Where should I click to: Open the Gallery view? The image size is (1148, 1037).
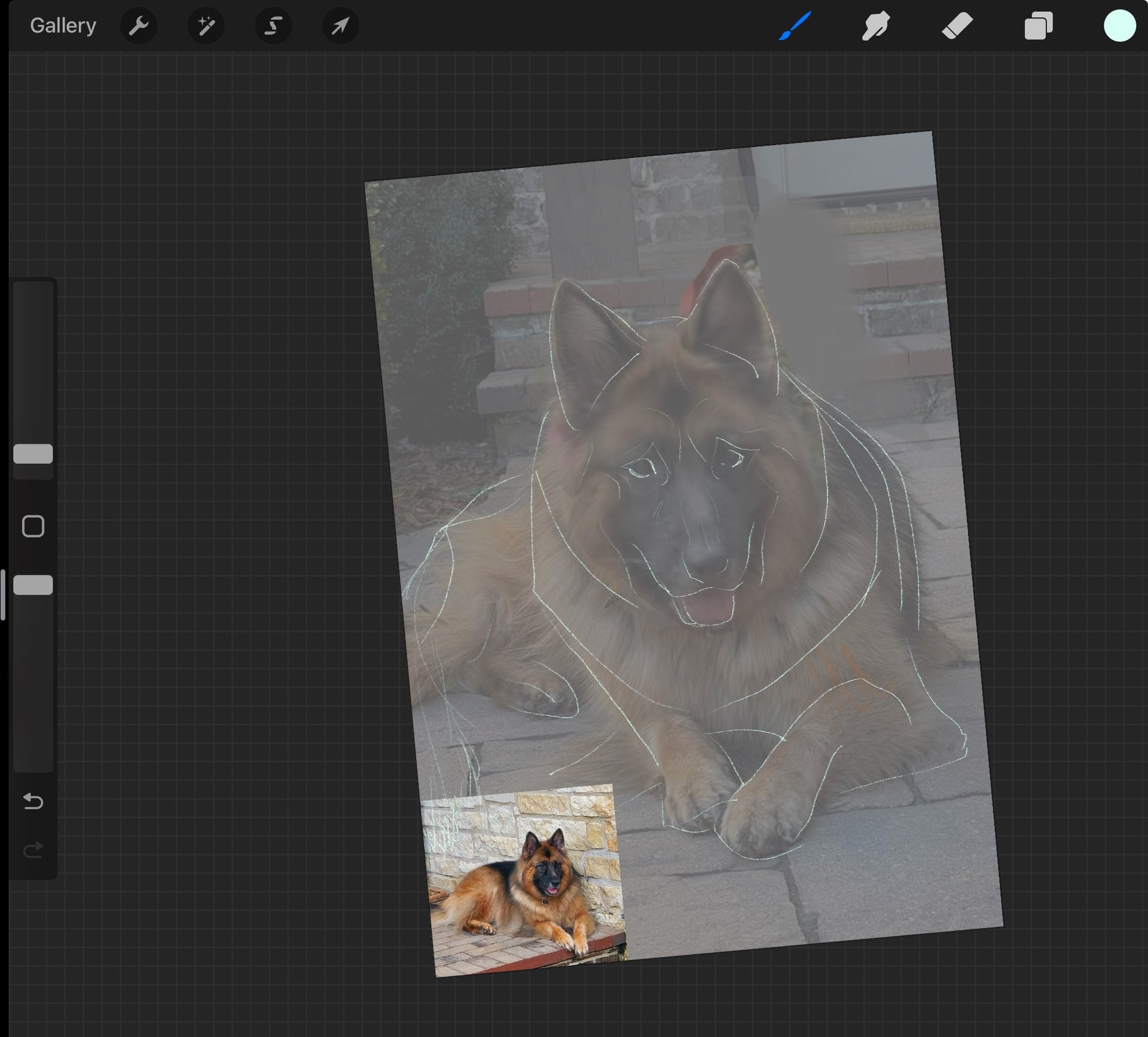coord(63,26)
